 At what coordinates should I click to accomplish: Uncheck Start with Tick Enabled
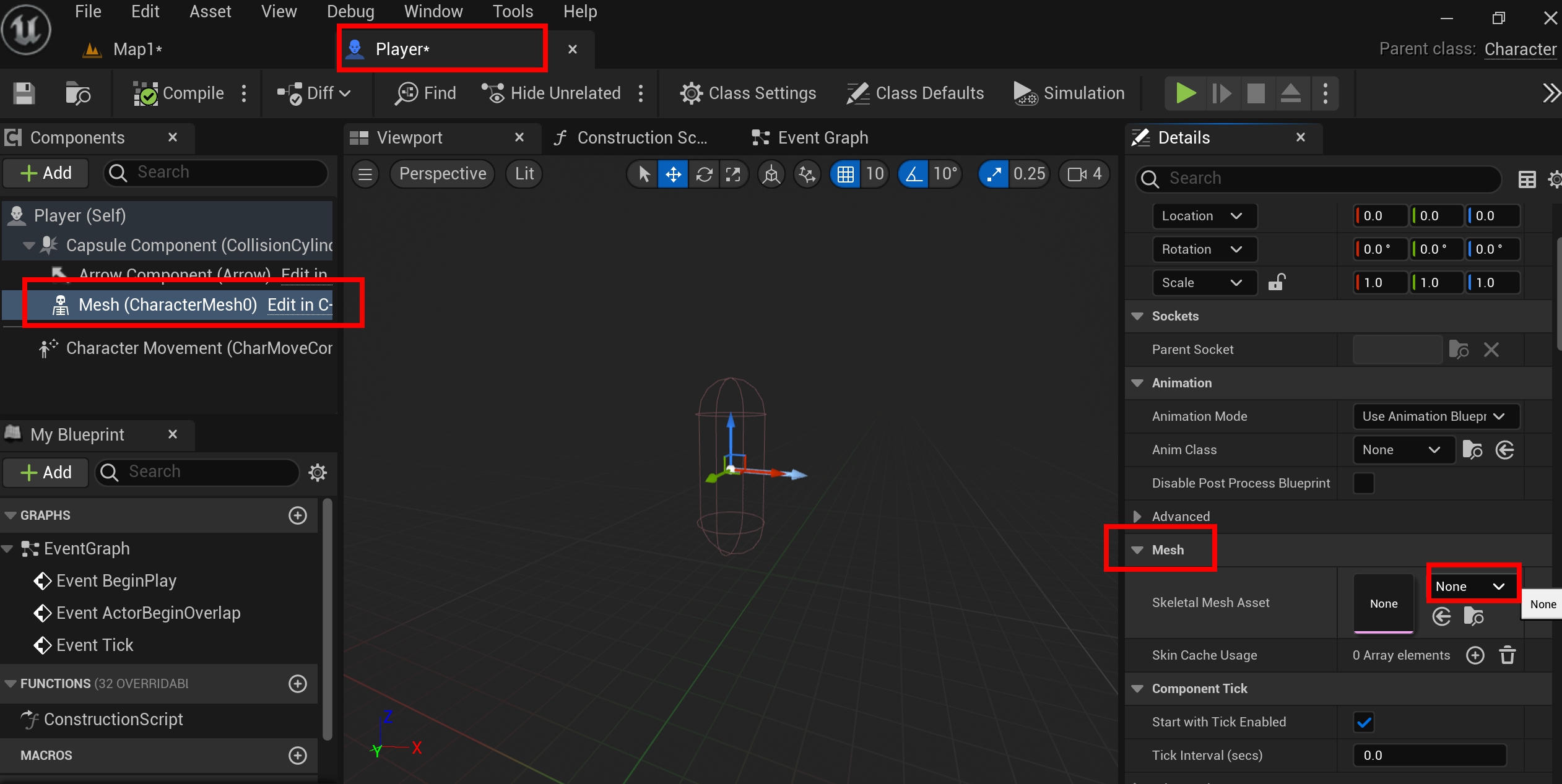(1363, 722)
